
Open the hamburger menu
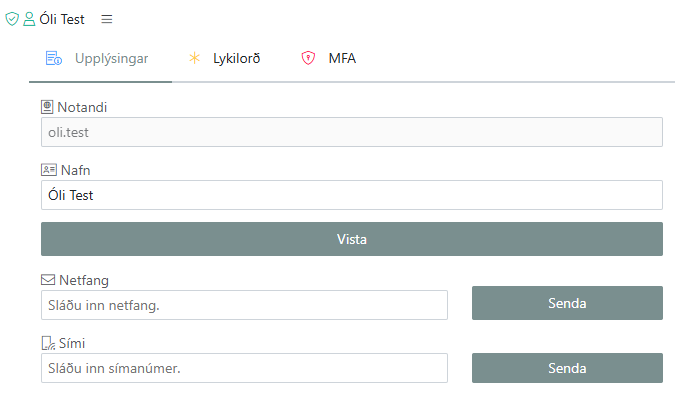click(107, 19)
